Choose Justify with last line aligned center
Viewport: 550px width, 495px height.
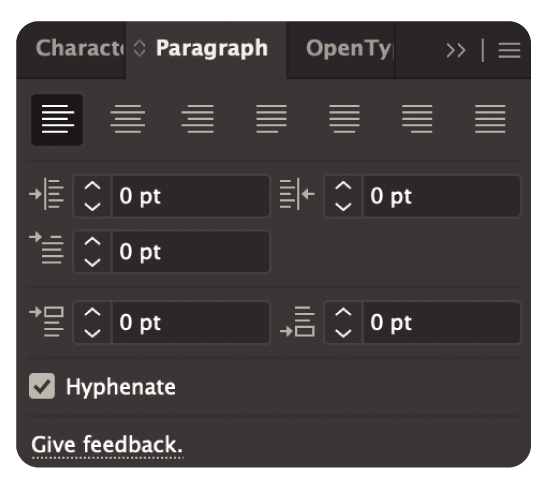point(344,119)
